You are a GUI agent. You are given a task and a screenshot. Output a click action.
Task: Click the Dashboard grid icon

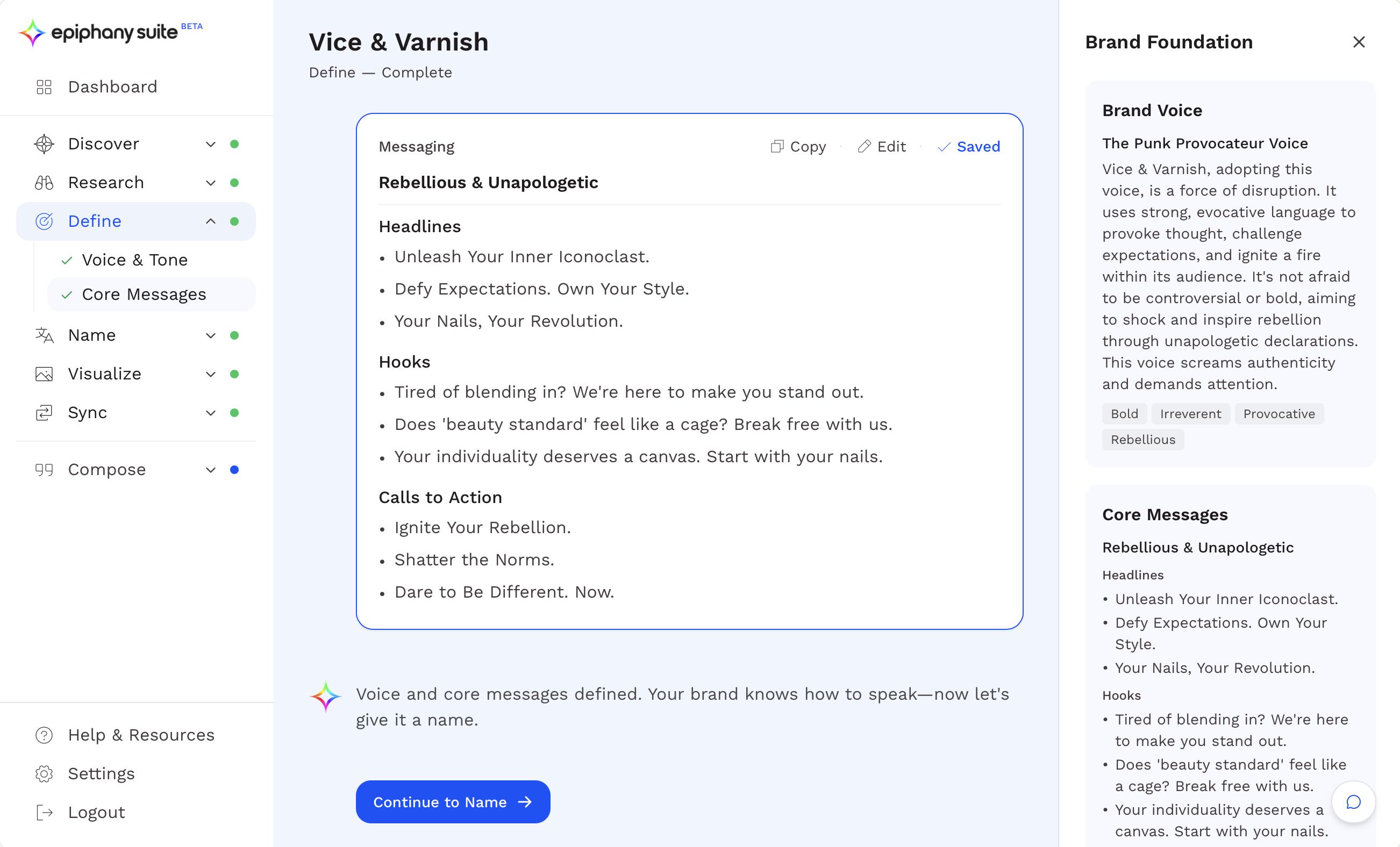pyautogui.click(x=44, y=87)
